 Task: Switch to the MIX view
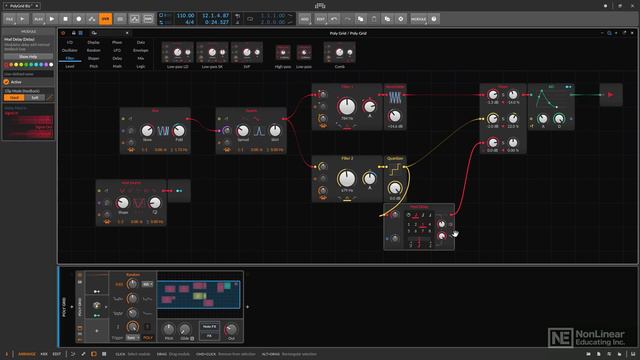tap(44, 354)
